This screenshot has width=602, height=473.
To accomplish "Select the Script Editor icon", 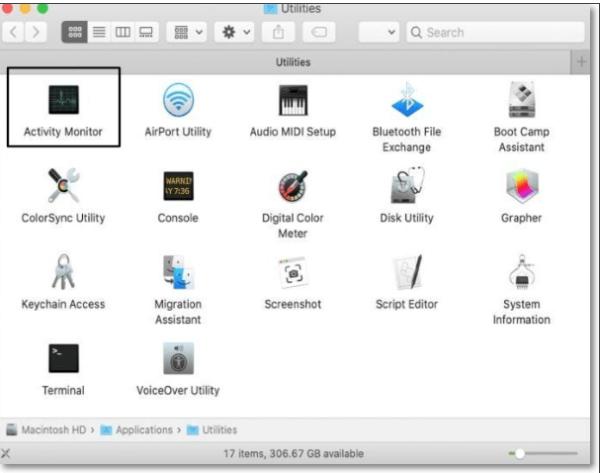I will (x=407, y=272).
